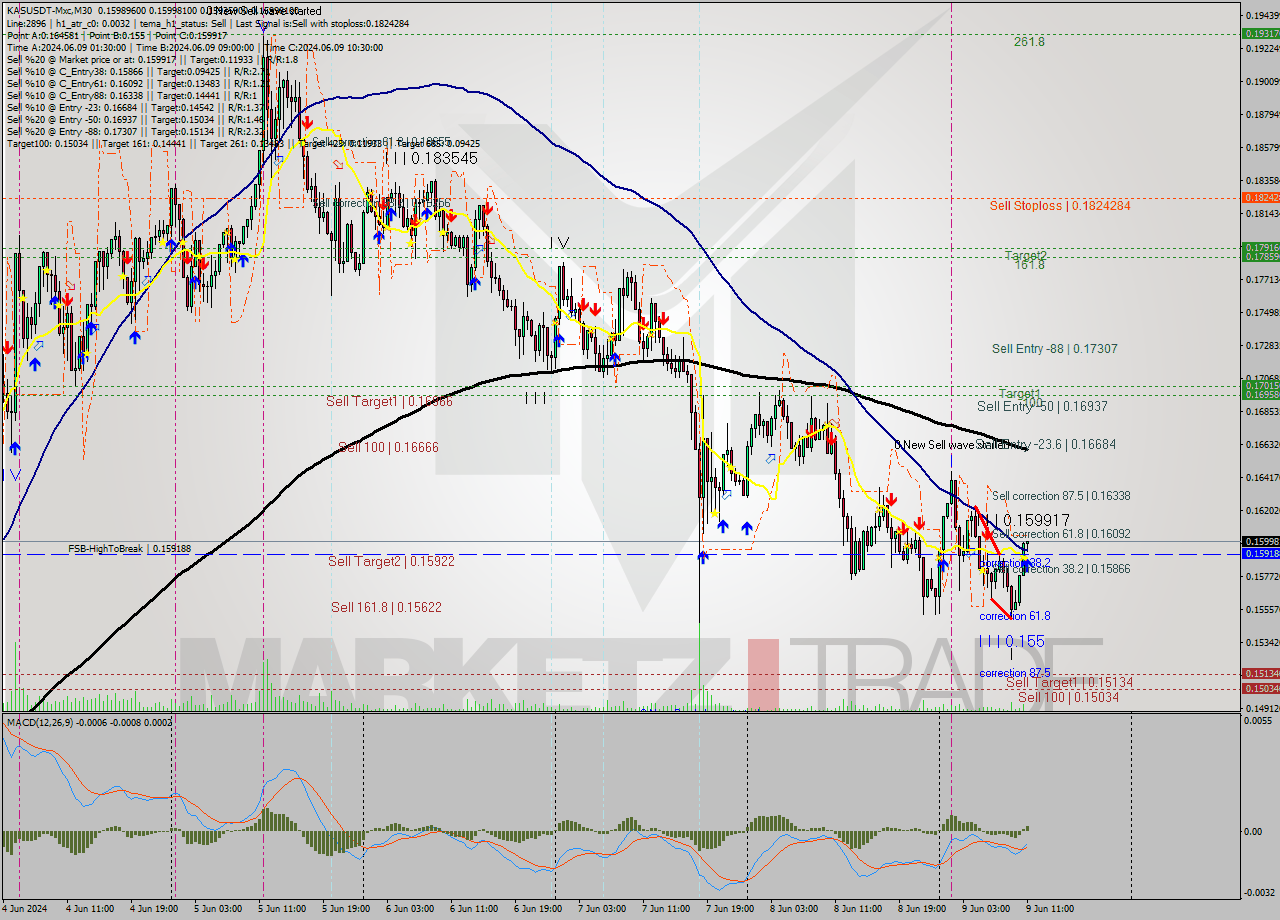Image resolution: width=1280 pixels, height=920 pixels.
Task: Select the Sell 100 | 0.15034 label
Action: pos(1068,697)
